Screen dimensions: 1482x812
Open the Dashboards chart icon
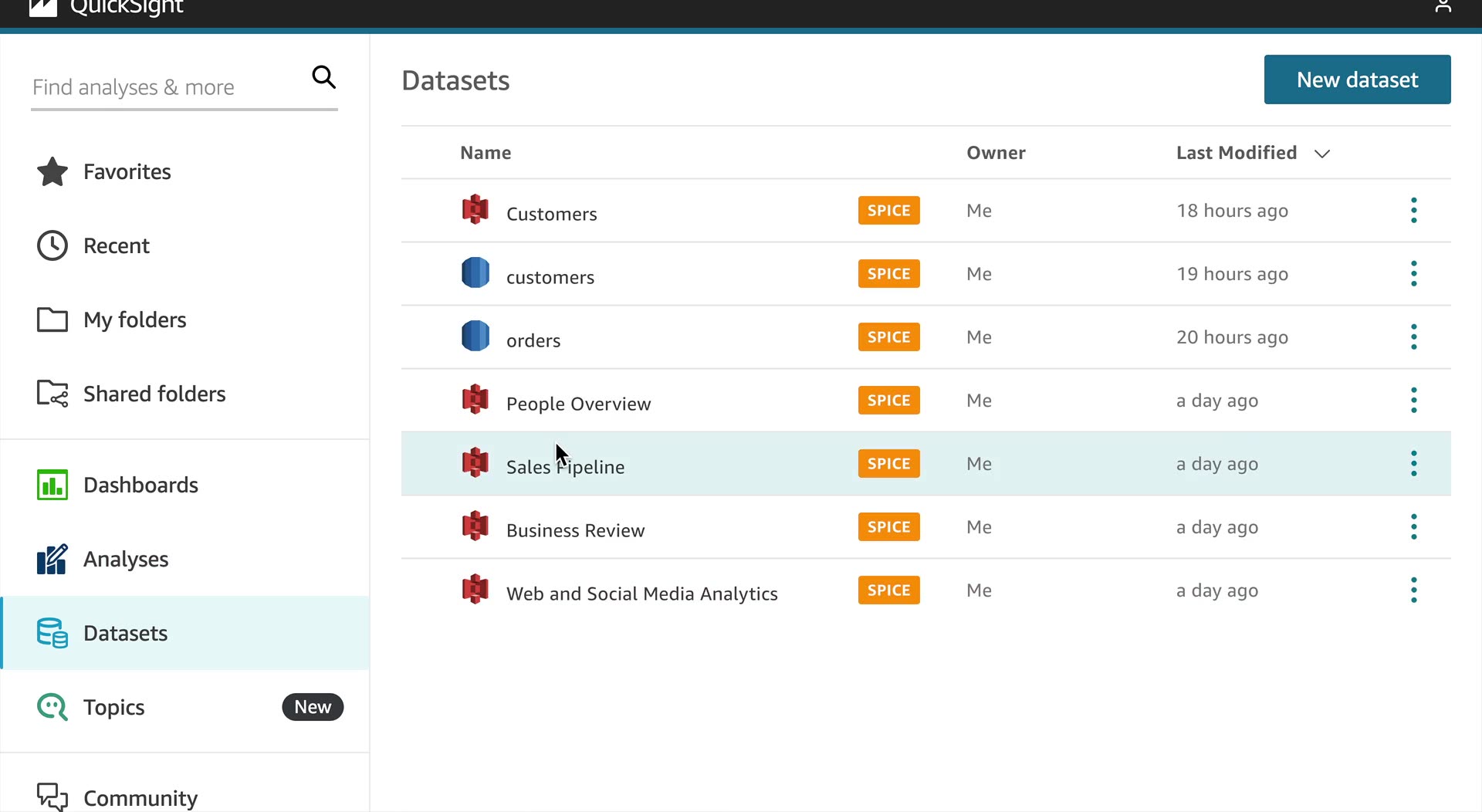click(x=52, y=485)
